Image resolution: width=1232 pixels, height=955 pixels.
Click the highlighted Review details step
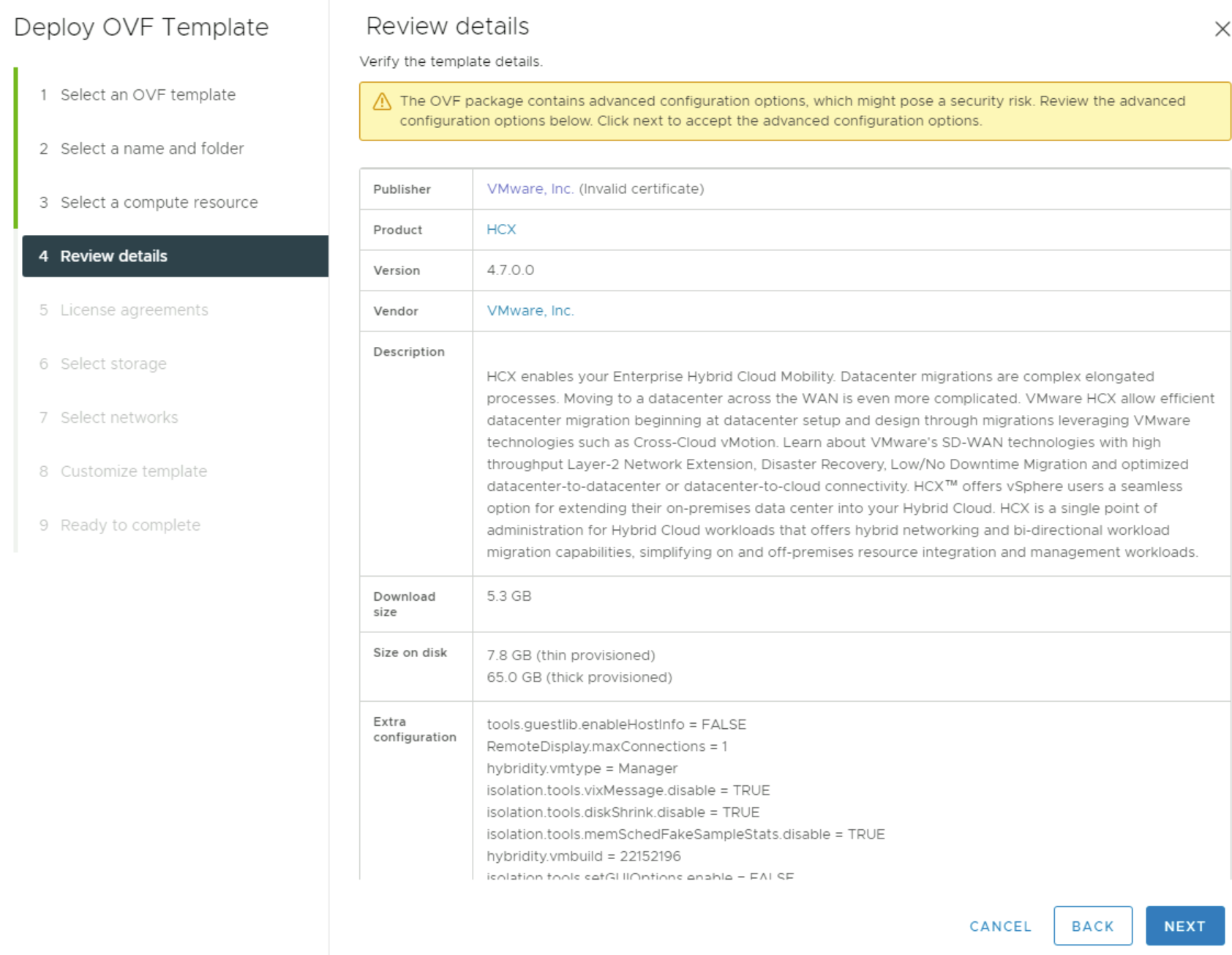(x=113, y=256)
